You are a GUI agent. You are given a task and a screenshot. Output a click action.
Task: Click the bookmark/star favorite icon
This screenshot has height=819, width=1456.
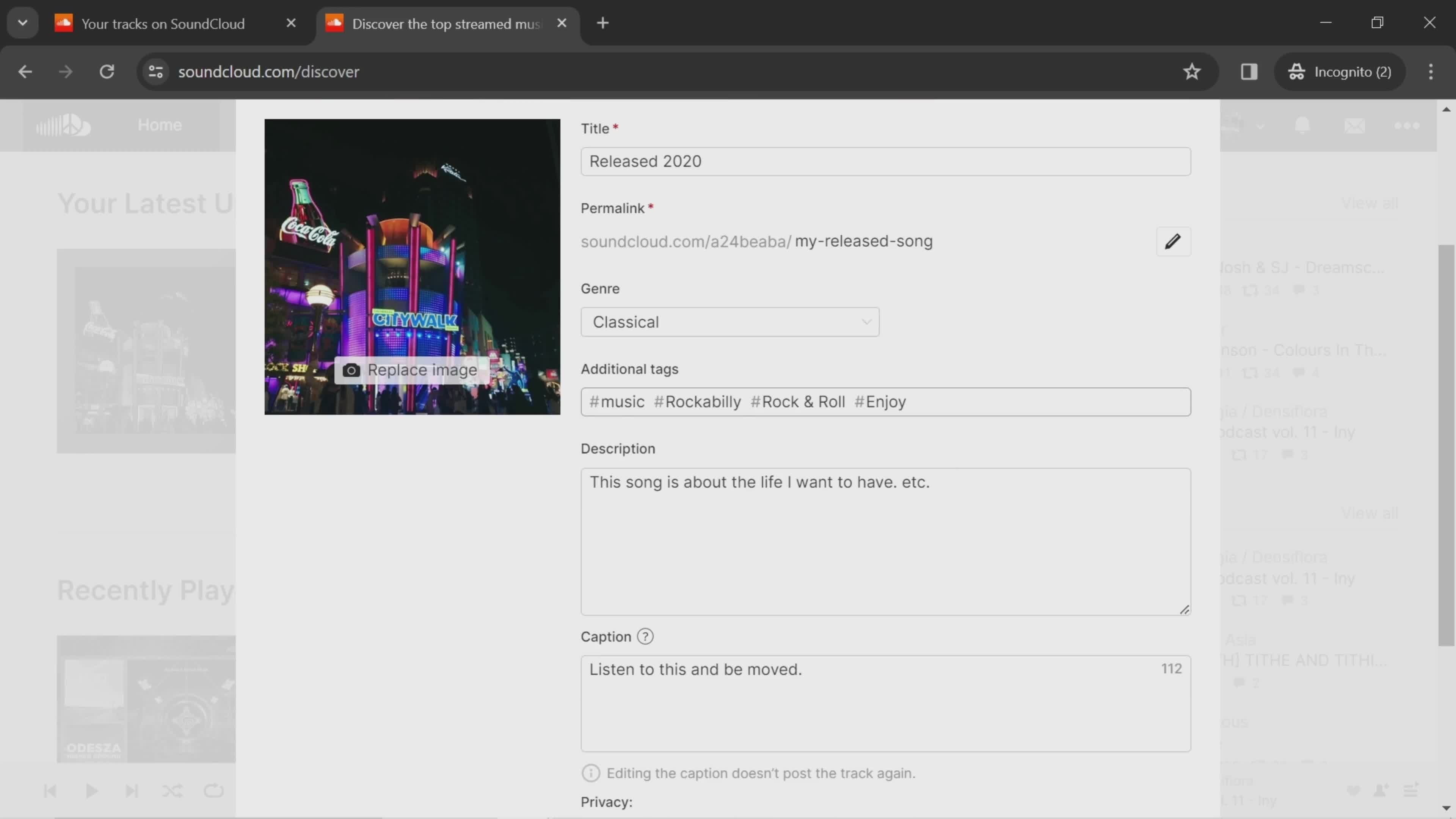click(1193, 70)
